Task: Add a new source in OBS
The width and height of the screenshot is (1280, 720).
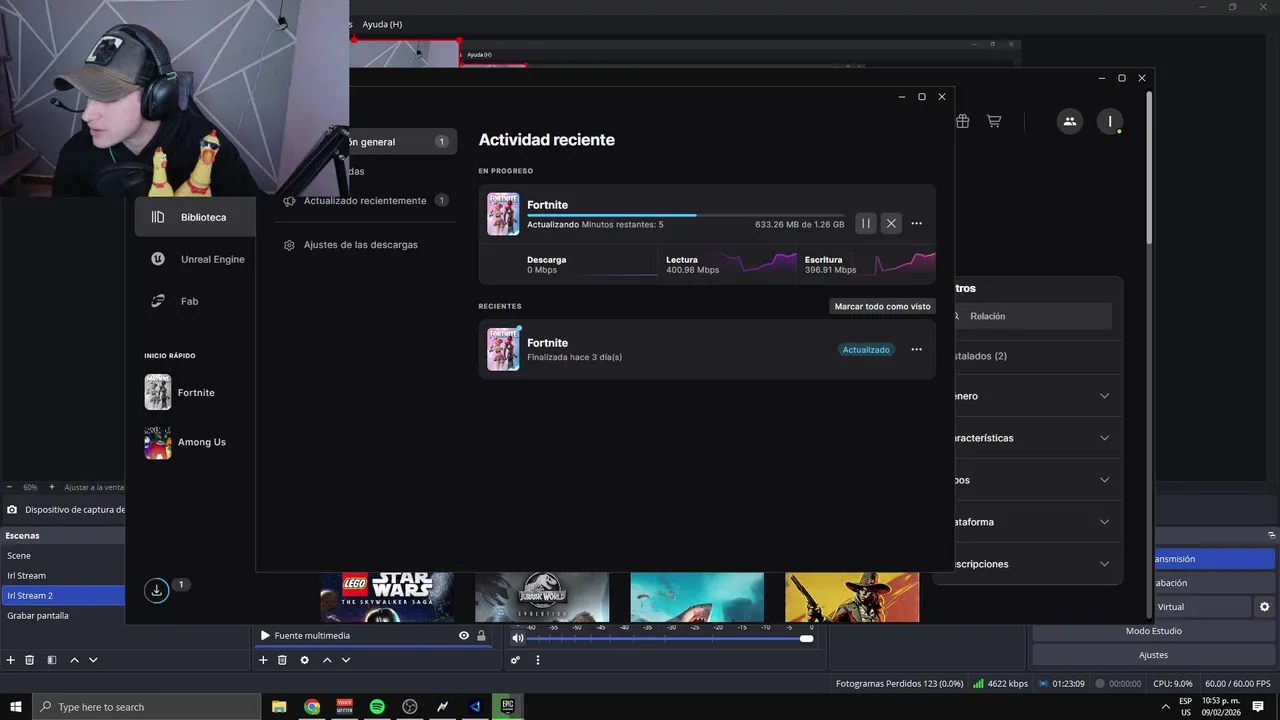Action: click(263, 660)
